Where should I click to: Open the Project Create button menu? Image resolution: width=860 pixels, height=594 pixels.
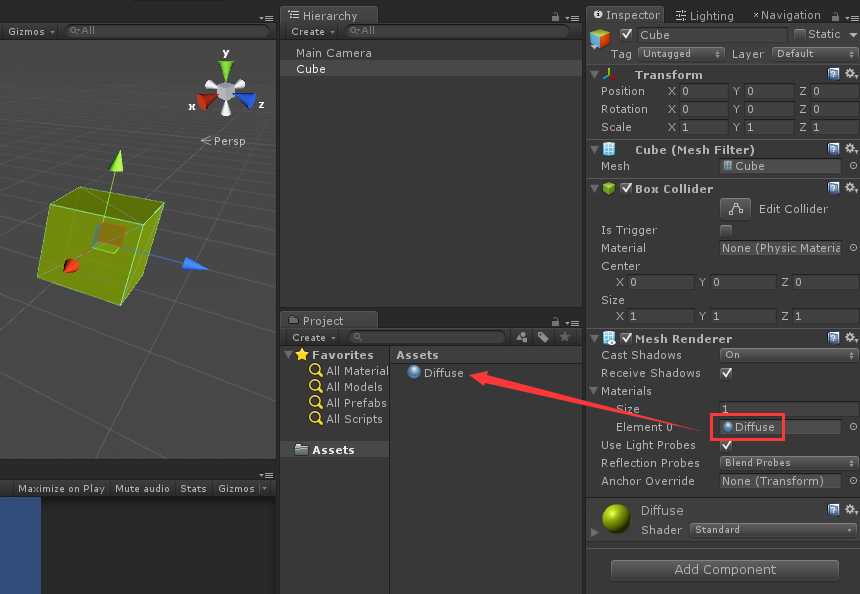[314, 337]
